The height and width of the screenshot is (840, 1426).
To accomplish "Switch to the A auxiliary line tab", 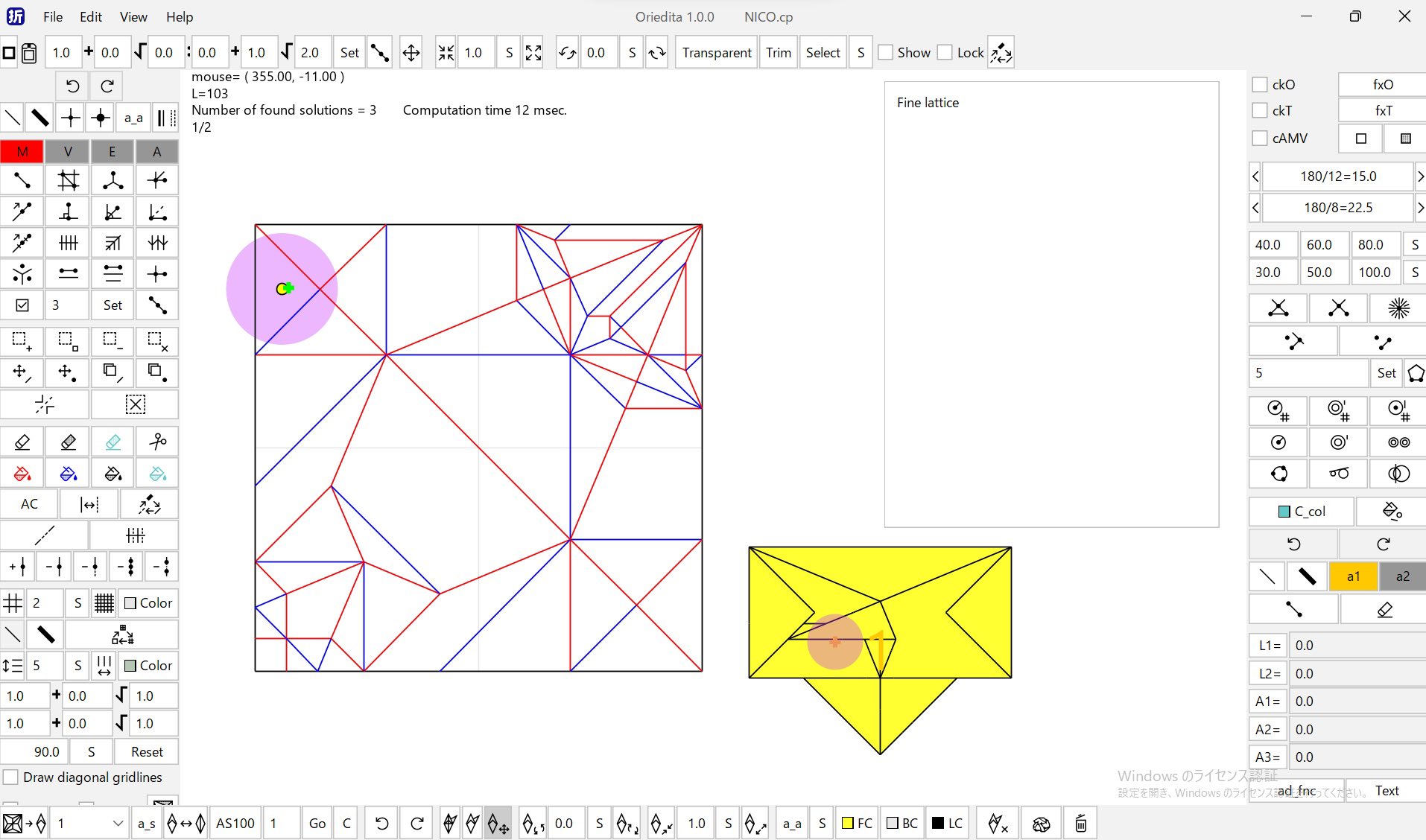I will (x=157, y=151).
